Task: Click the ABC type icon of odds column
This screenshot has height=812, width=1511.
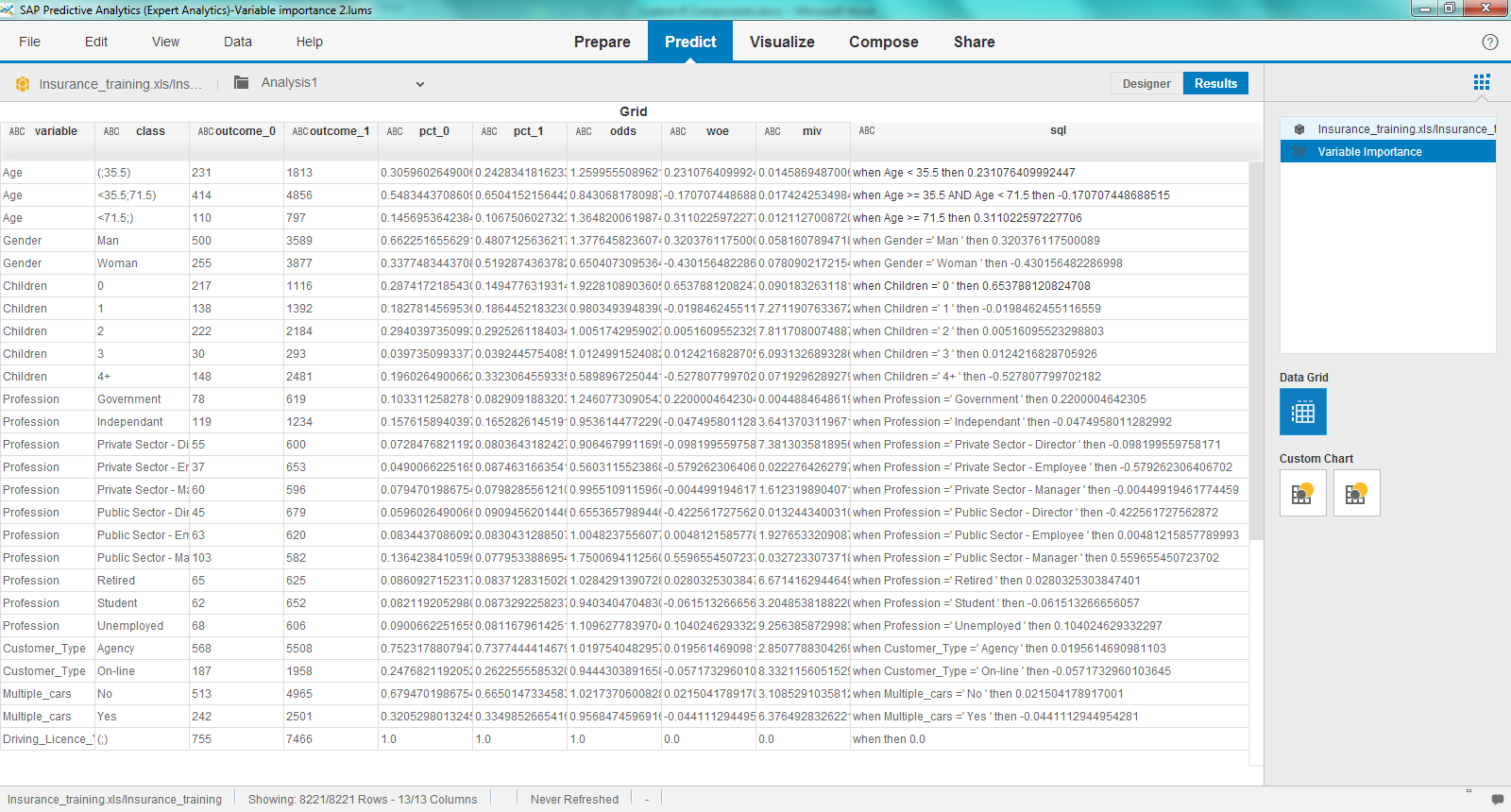Action: (584, 131)
